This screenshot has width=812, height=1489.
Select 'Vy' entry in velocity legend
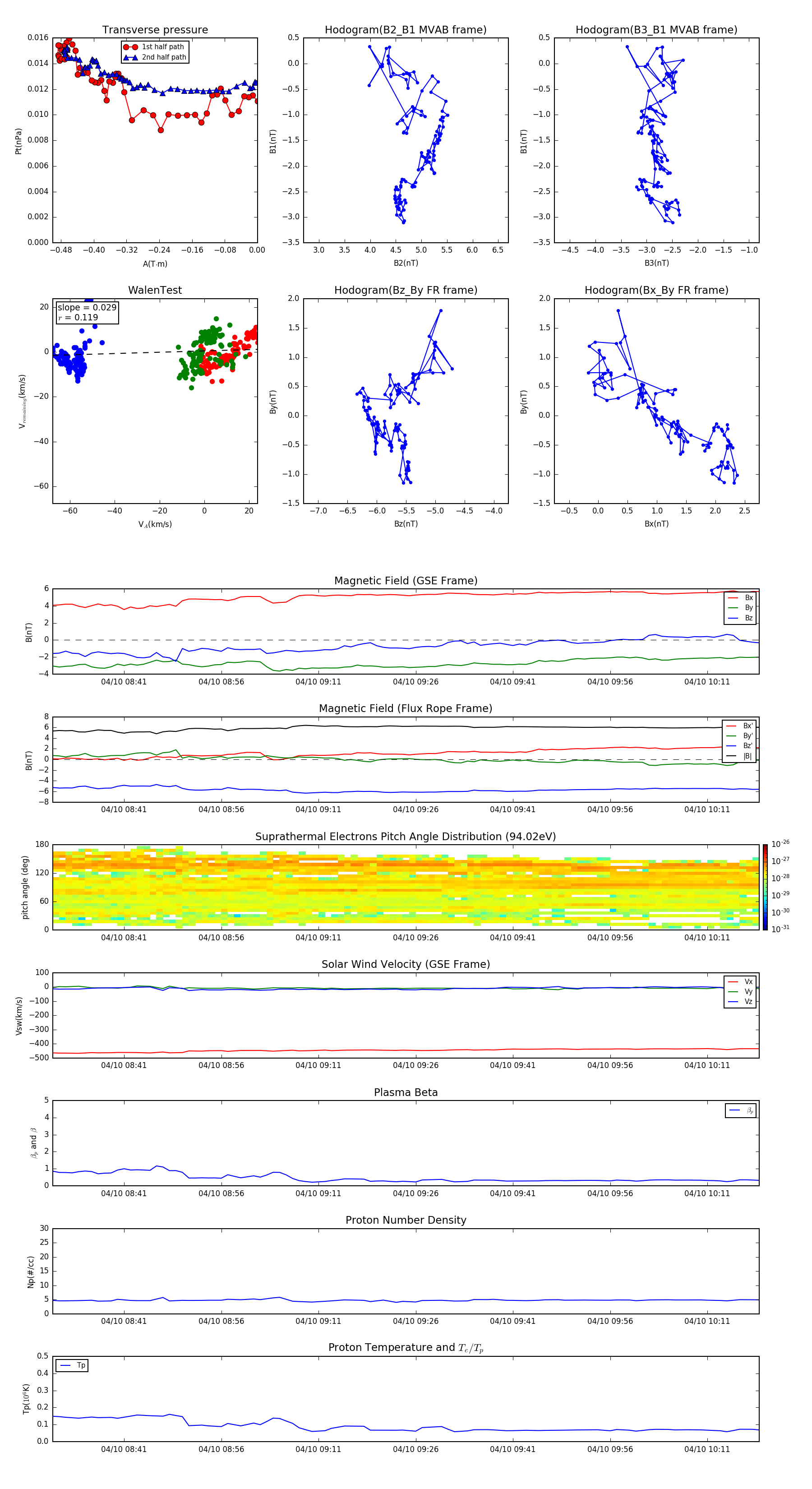tap(741, 992)
